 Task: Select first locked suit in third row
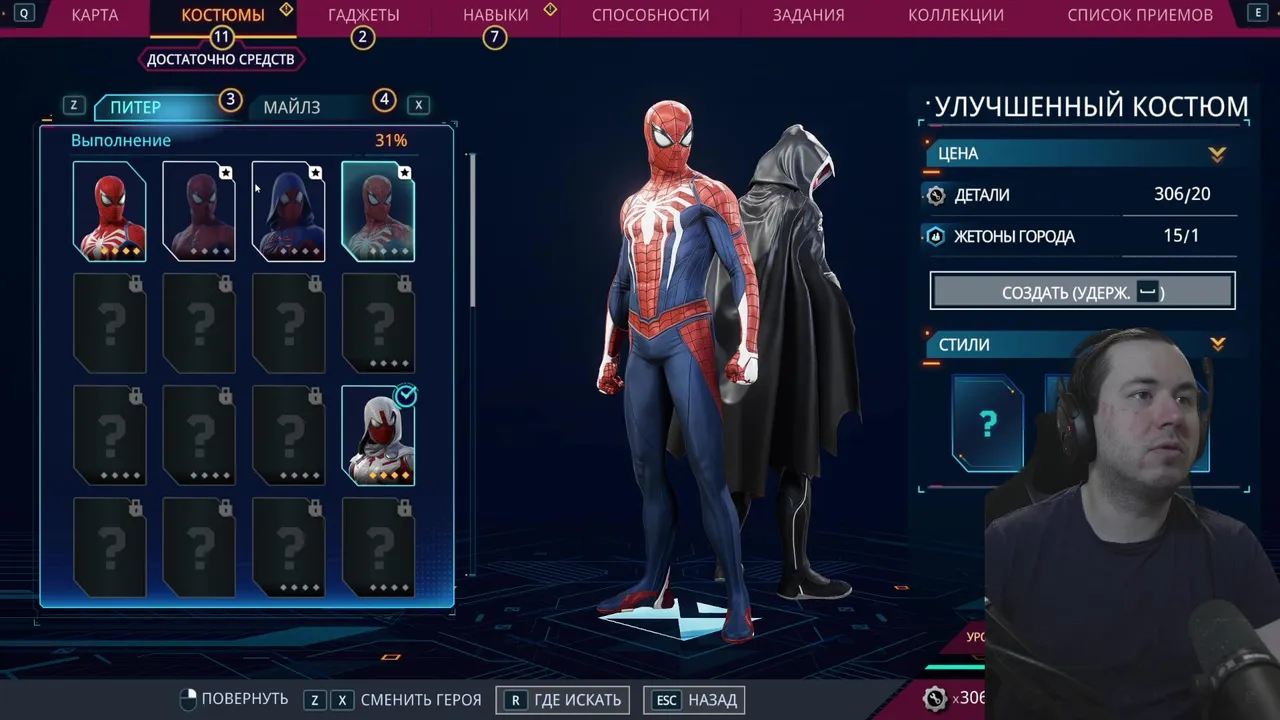(109, 436)
